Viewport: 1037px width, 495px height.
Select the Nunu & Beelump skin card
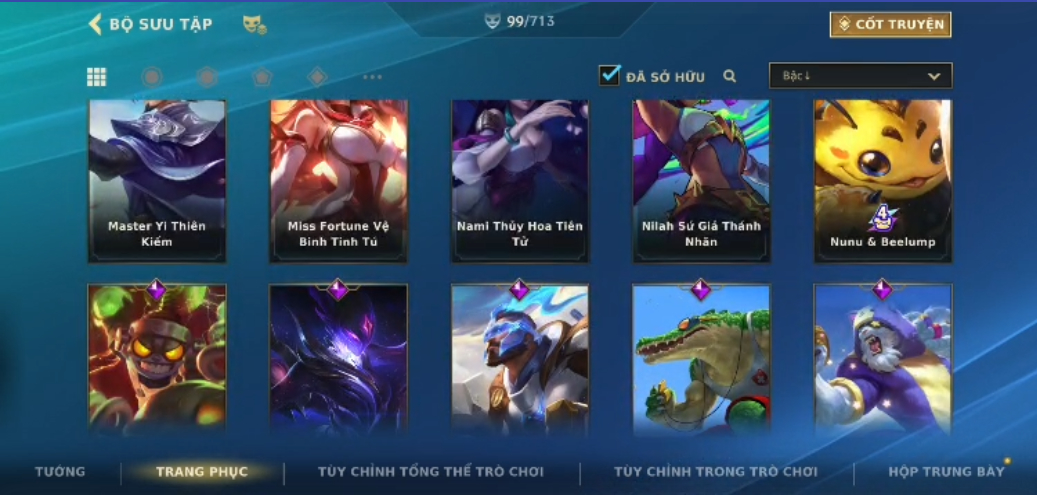click(x=883, y=181)
